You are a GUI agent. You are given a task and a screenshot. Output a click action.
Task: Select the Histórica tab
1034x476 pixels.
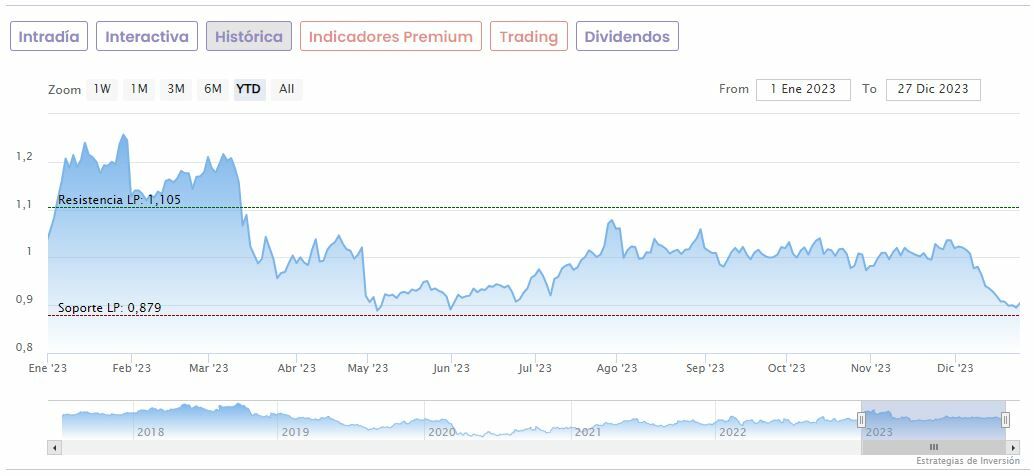tap(249, 37)
